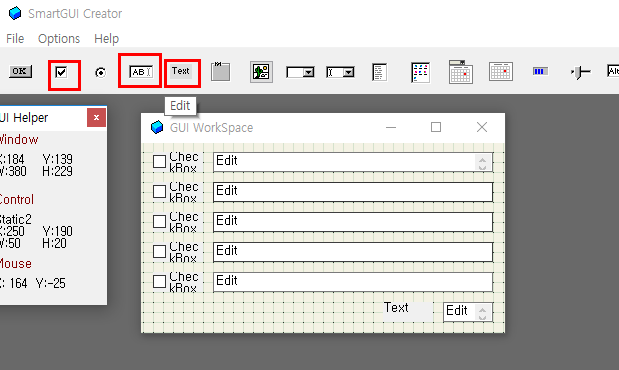Choose the GroupBox control tool
Screen dimensions: 619x370
220,71
